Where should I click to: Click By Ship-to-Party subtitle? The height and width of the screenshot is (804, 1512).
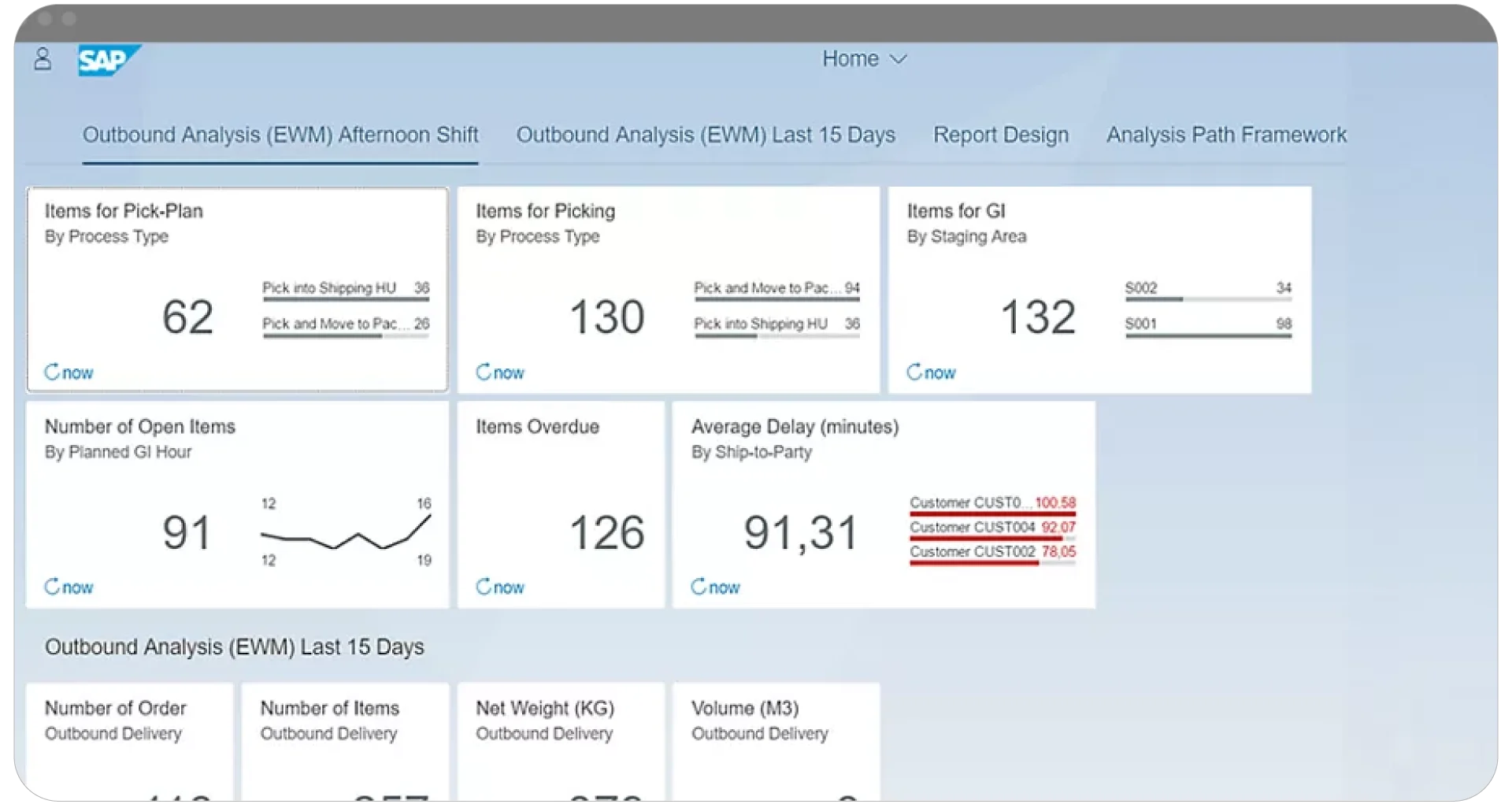pos(751,452)
